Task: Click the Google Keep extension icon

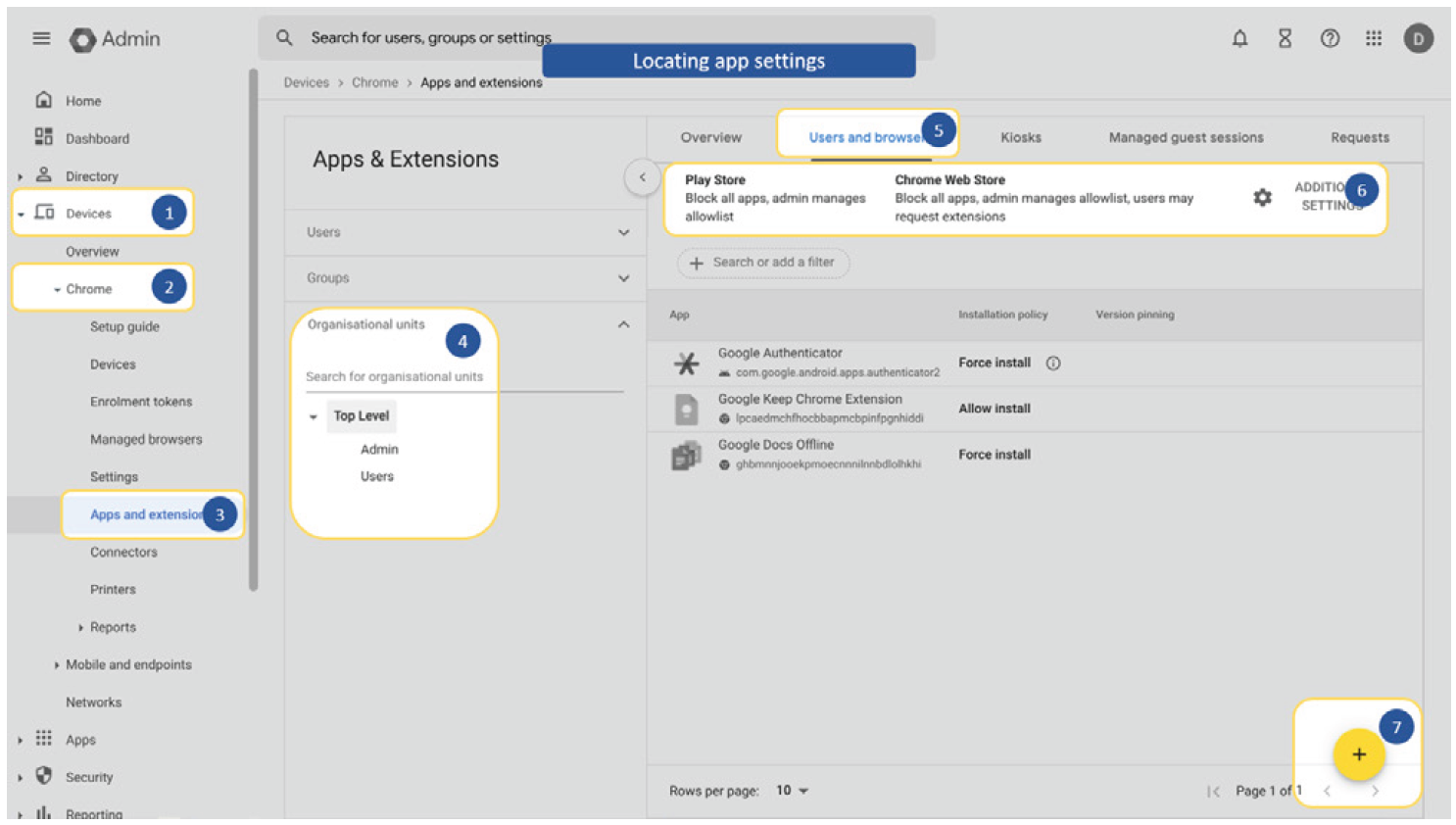Action: click(x=687, y=409)
